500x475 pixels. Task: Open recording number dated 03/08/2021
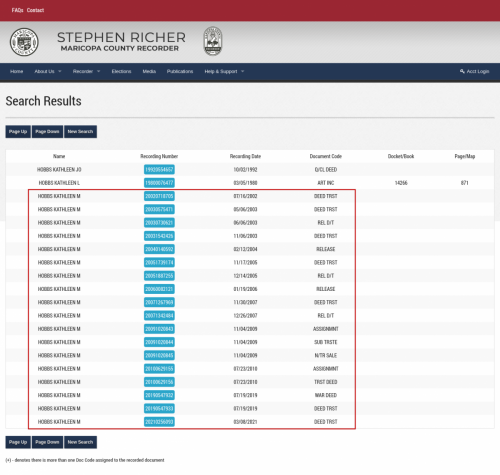[159, 422]
